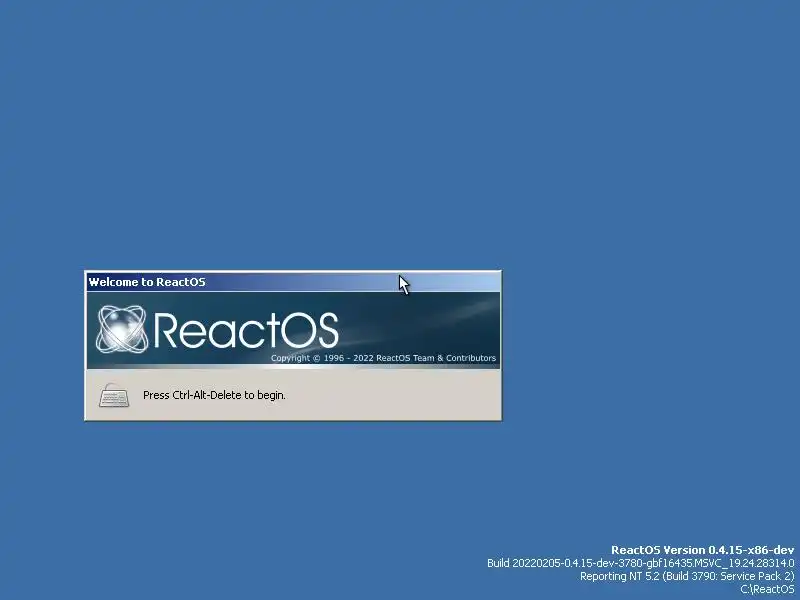The height and width of the screenshot is (600, 800).
Task: Click the copyright 1996 - 2022 ReactOS Team line
Action: point(383,358)
